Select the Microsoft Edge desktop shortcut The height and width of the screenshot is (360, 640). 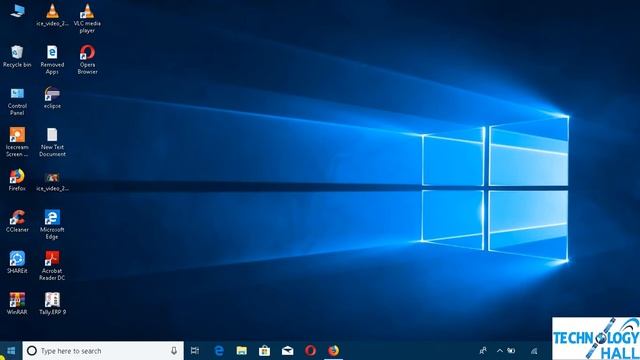click(52, 224)
